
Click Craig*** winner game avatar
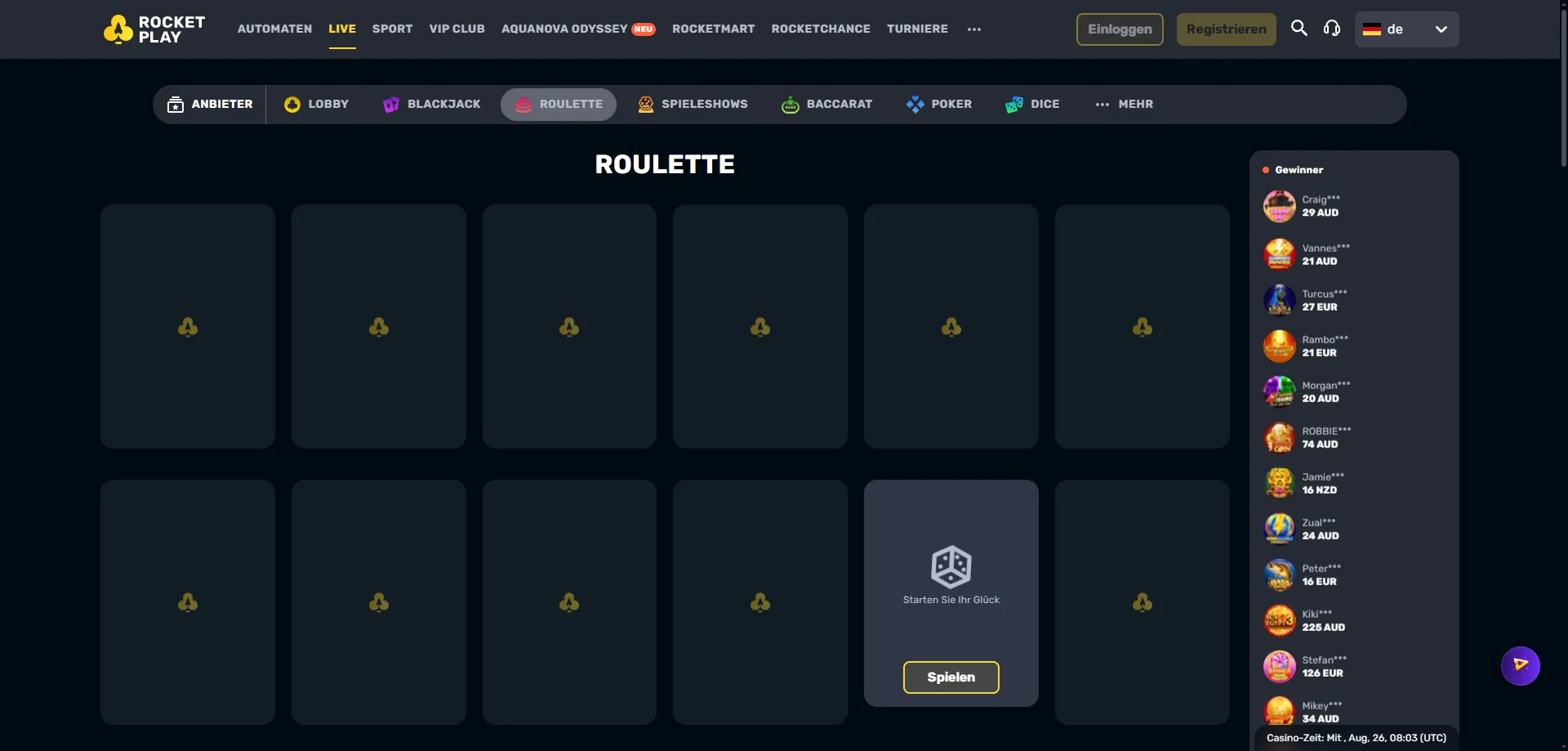pyautogui.click(x=1279, y=206)
